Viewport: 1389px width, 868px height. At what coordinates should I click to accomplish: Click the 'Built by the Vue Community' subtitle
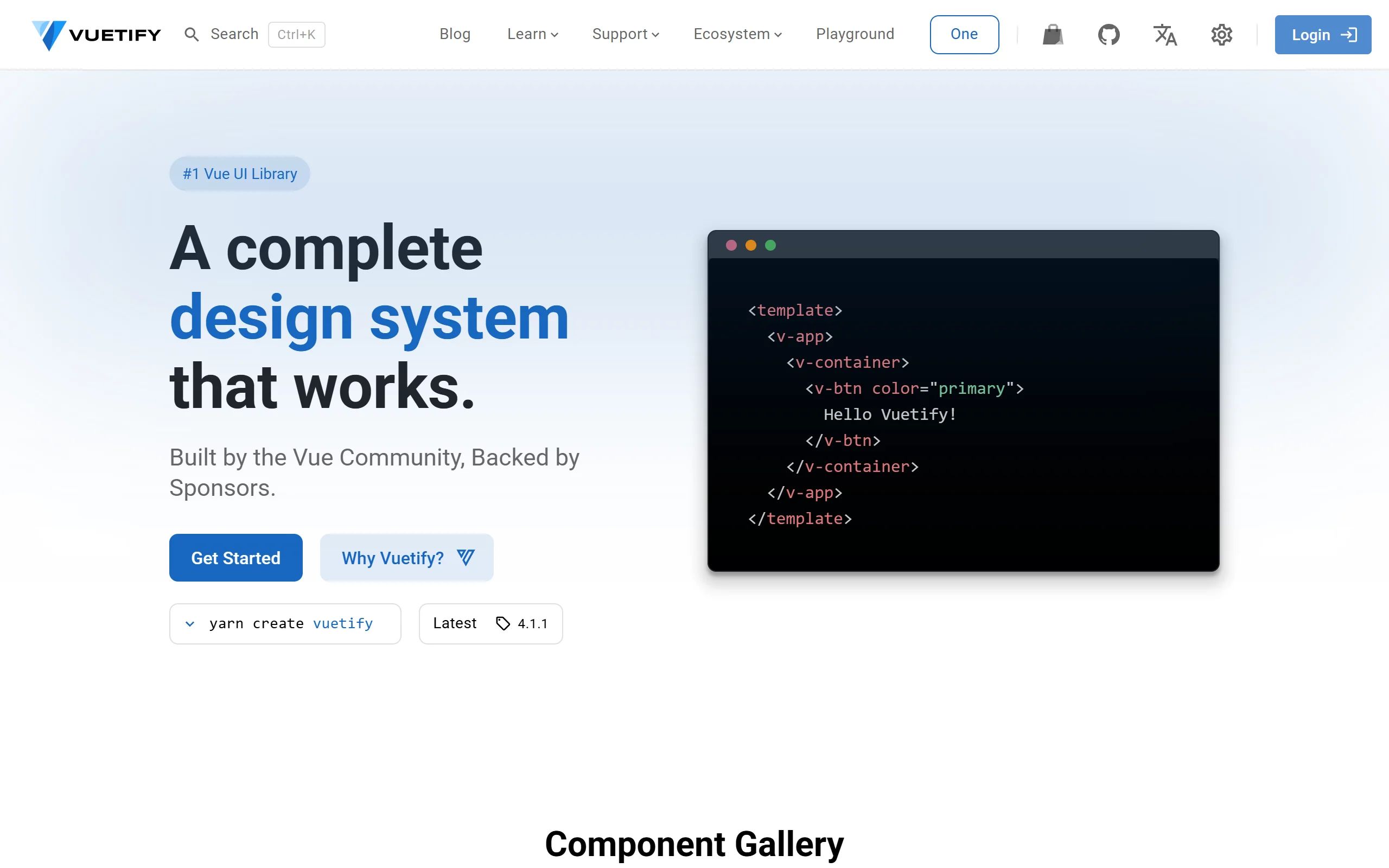374,473
